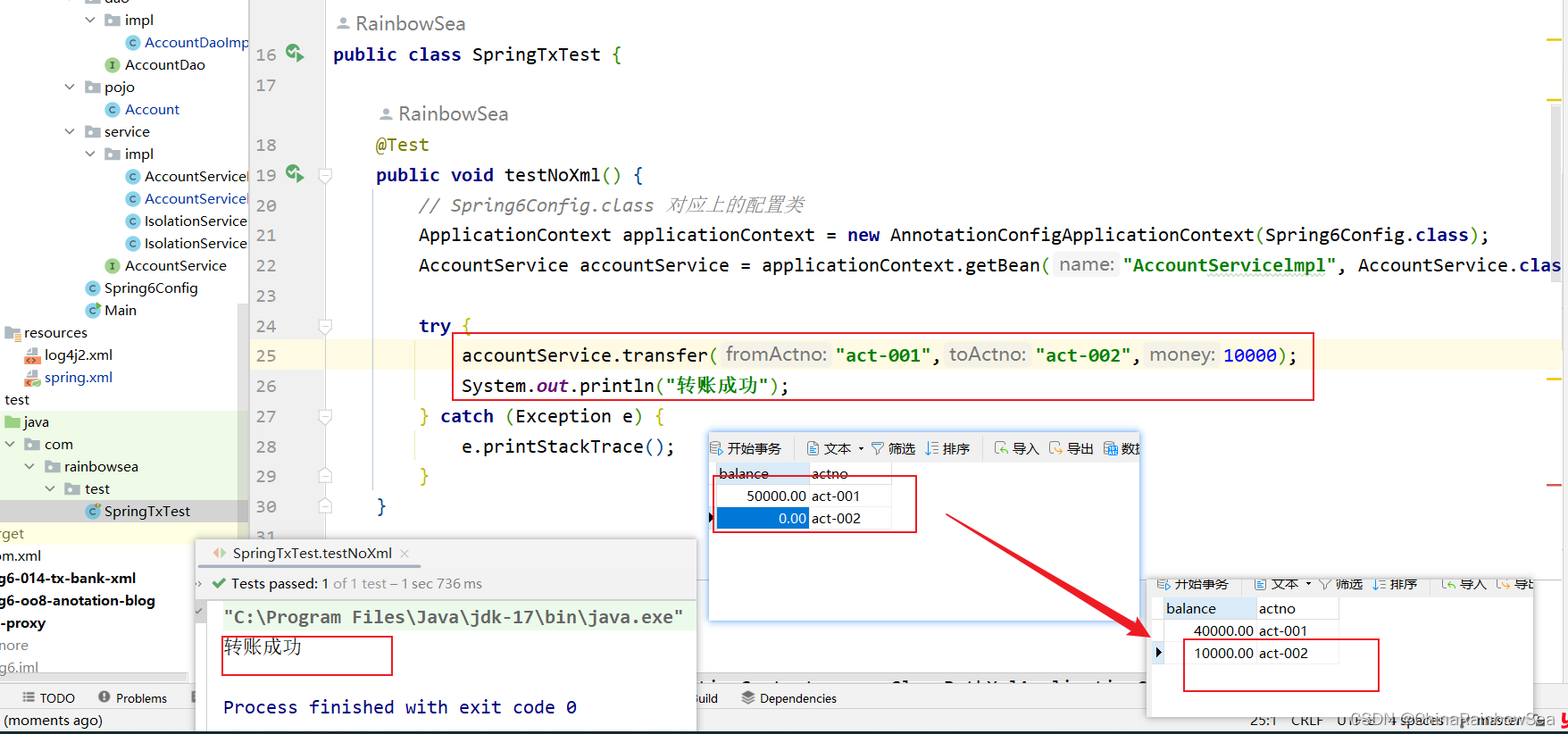Open the Problems tool window

click(x=132, y=698)
